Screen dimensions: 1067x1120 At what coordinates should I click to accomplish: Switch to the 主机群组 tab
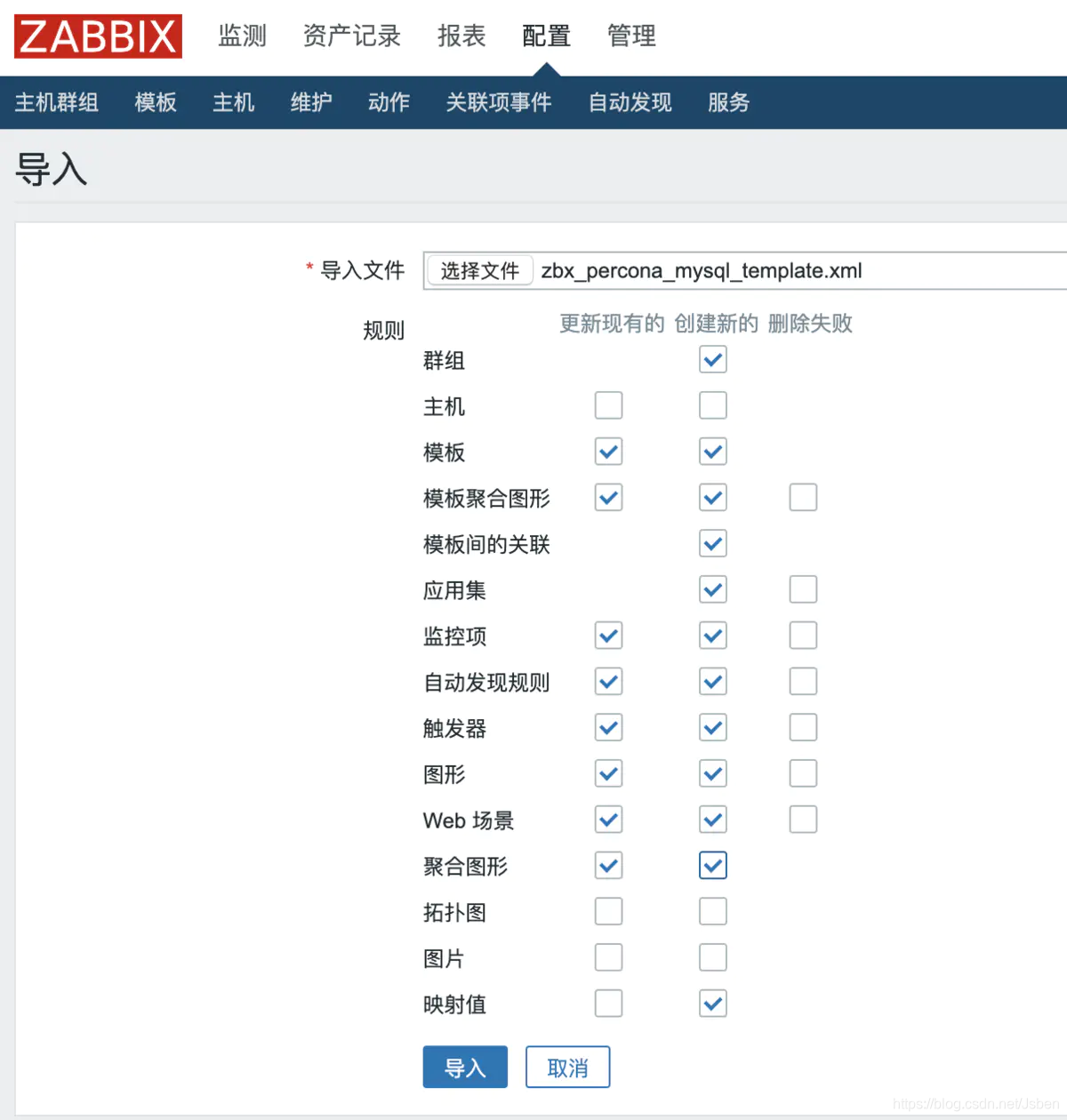[57, 102]
